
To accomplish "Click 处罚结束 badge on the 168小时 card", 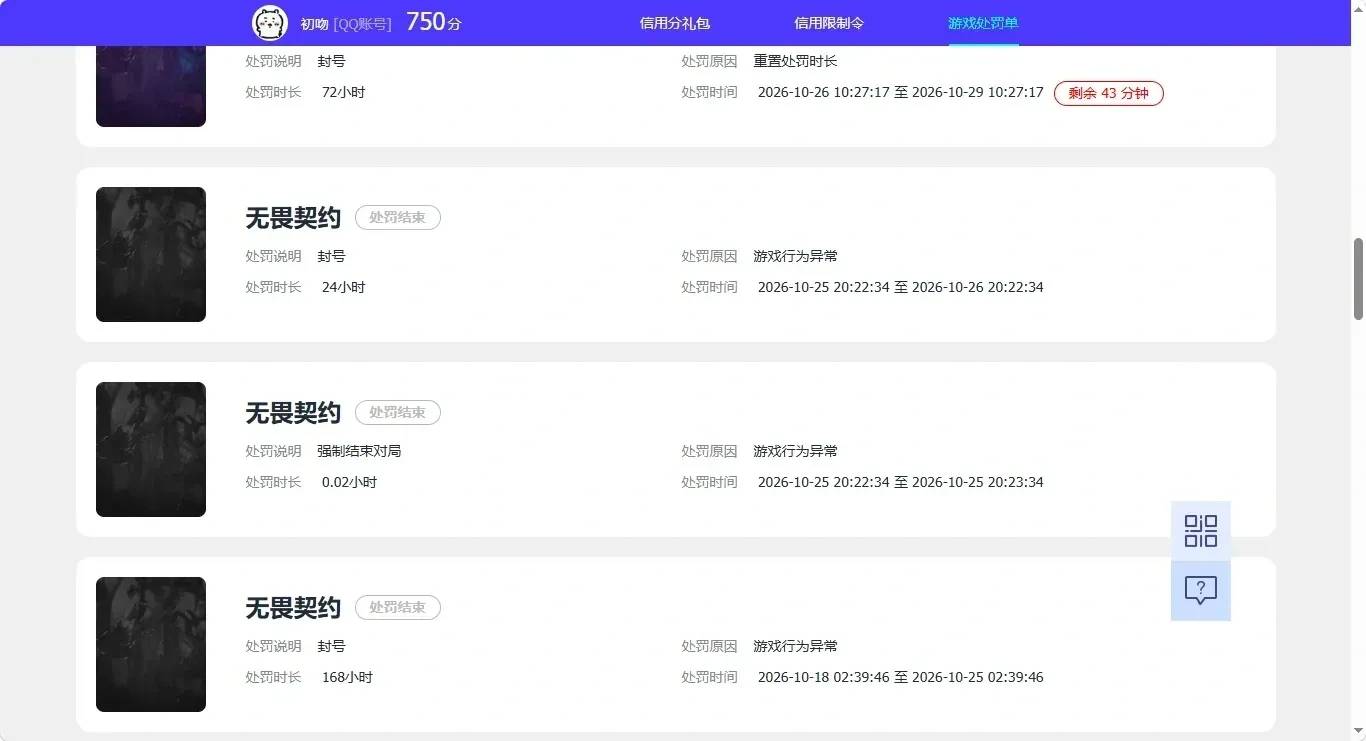I will click(398, 607).
